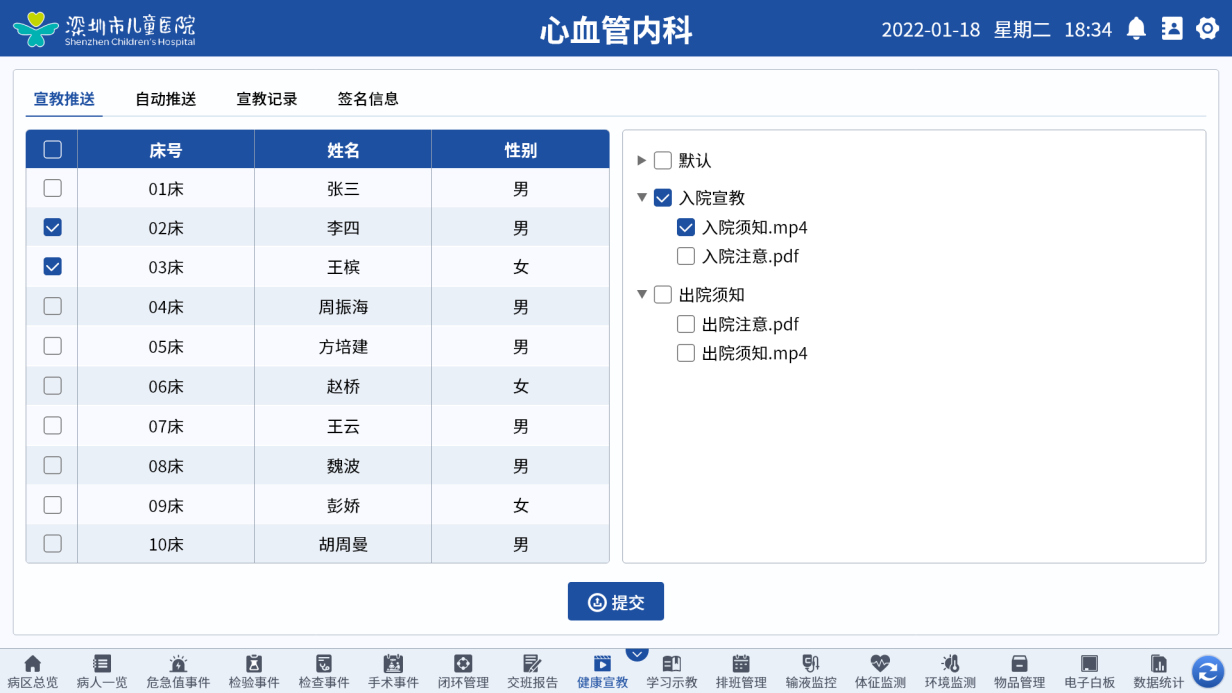Uncheck the box for bed 02床 李四
This screenshot has width=1232, height=693.
[x=53, y=227]
